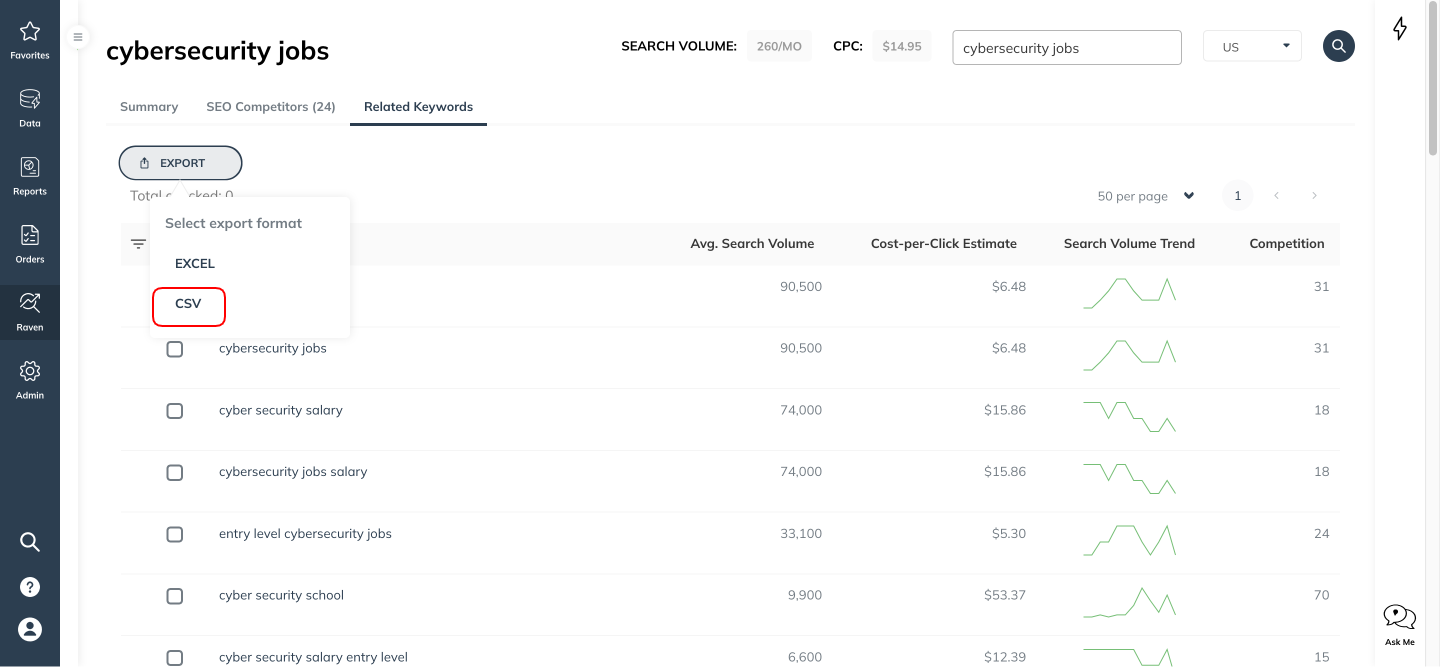Click the 9,900 search volume cell
The image size is (1440, 667).
[805, 595]
